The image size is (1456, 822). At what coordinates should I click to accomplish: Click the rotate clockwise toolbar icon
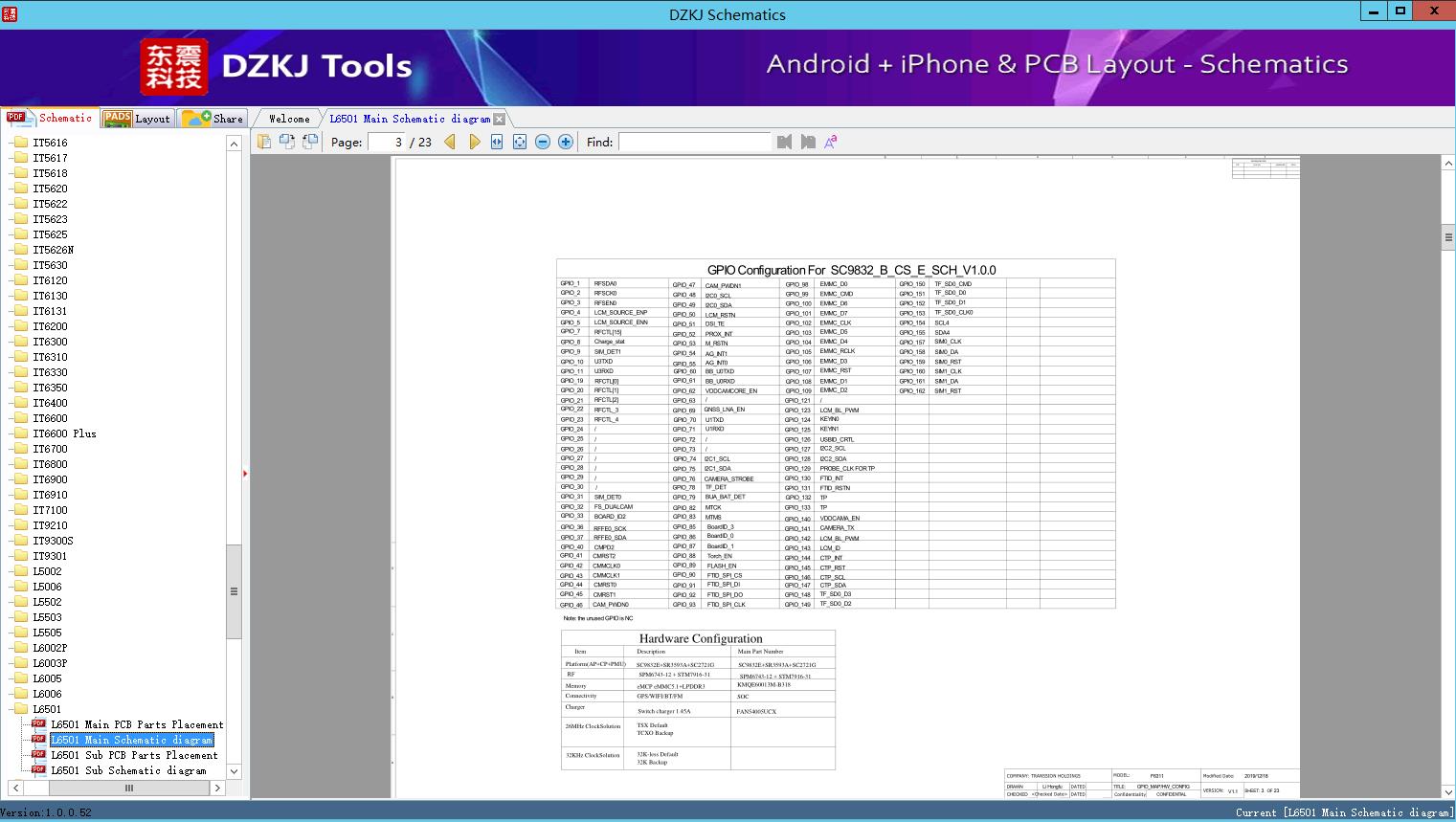coord(286,142)
